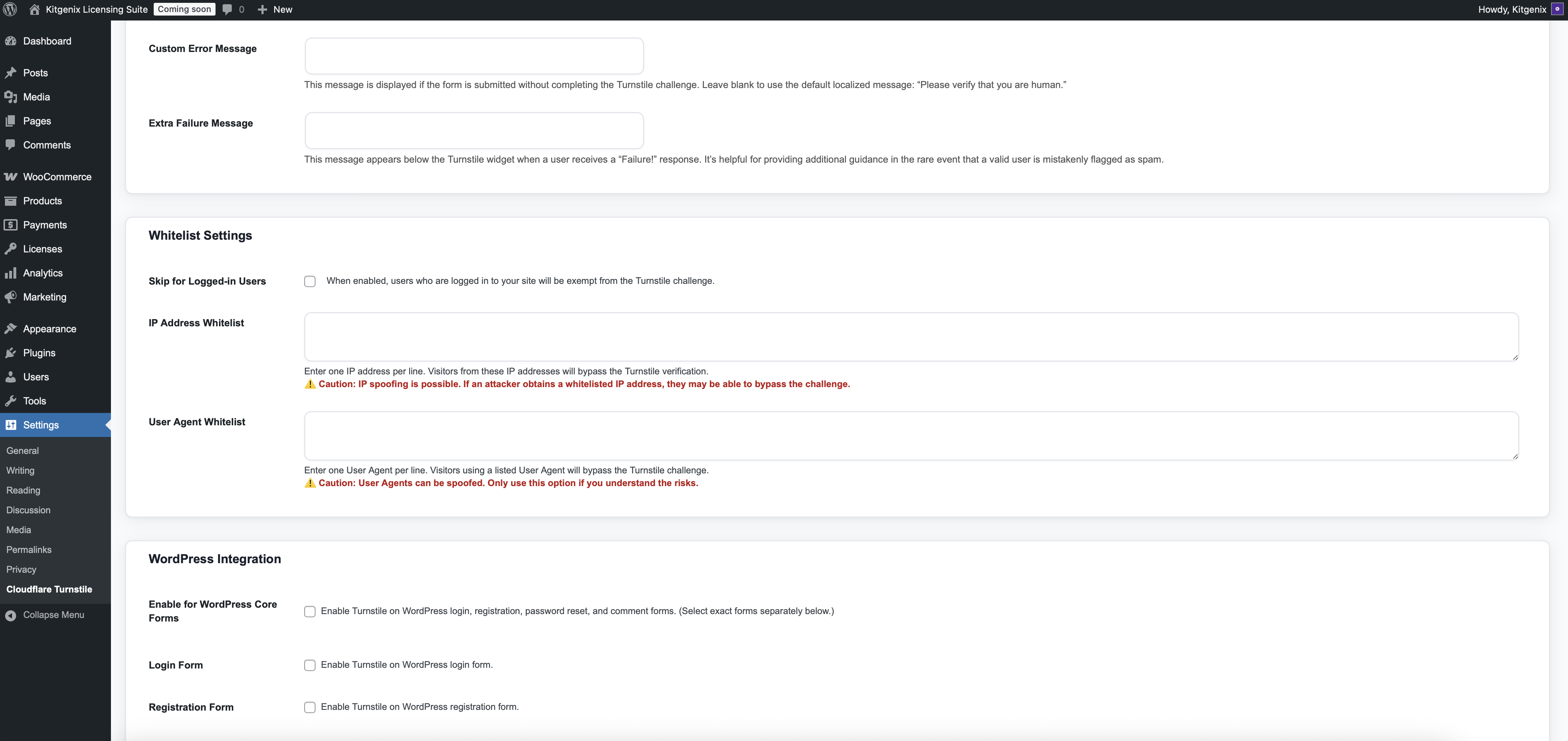Click the Posts pushpin icon
1568x741 pixels.
click(x=10, y=72)
